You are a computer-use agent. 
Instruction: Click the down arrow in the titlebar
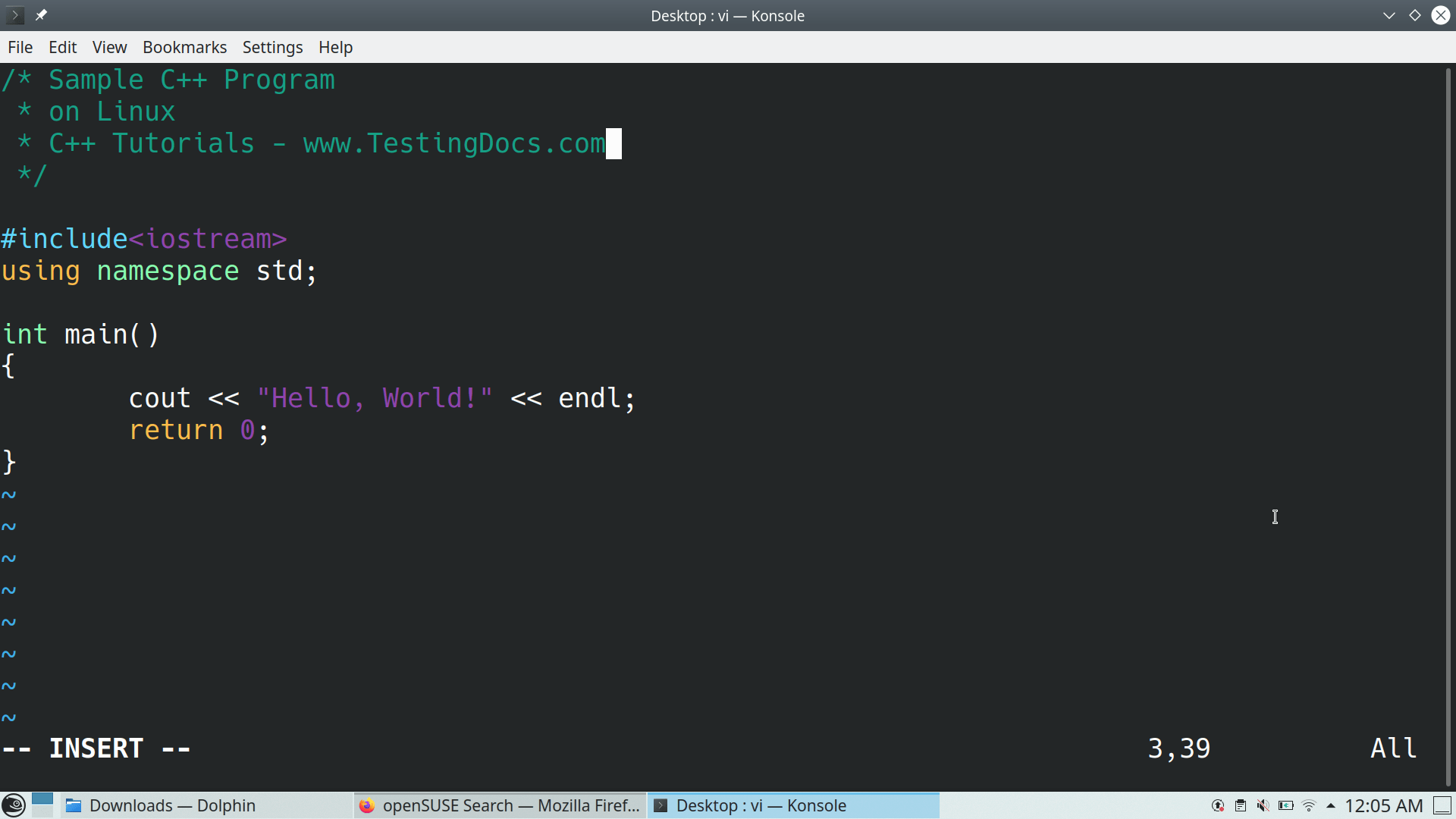coord(1389,14)
